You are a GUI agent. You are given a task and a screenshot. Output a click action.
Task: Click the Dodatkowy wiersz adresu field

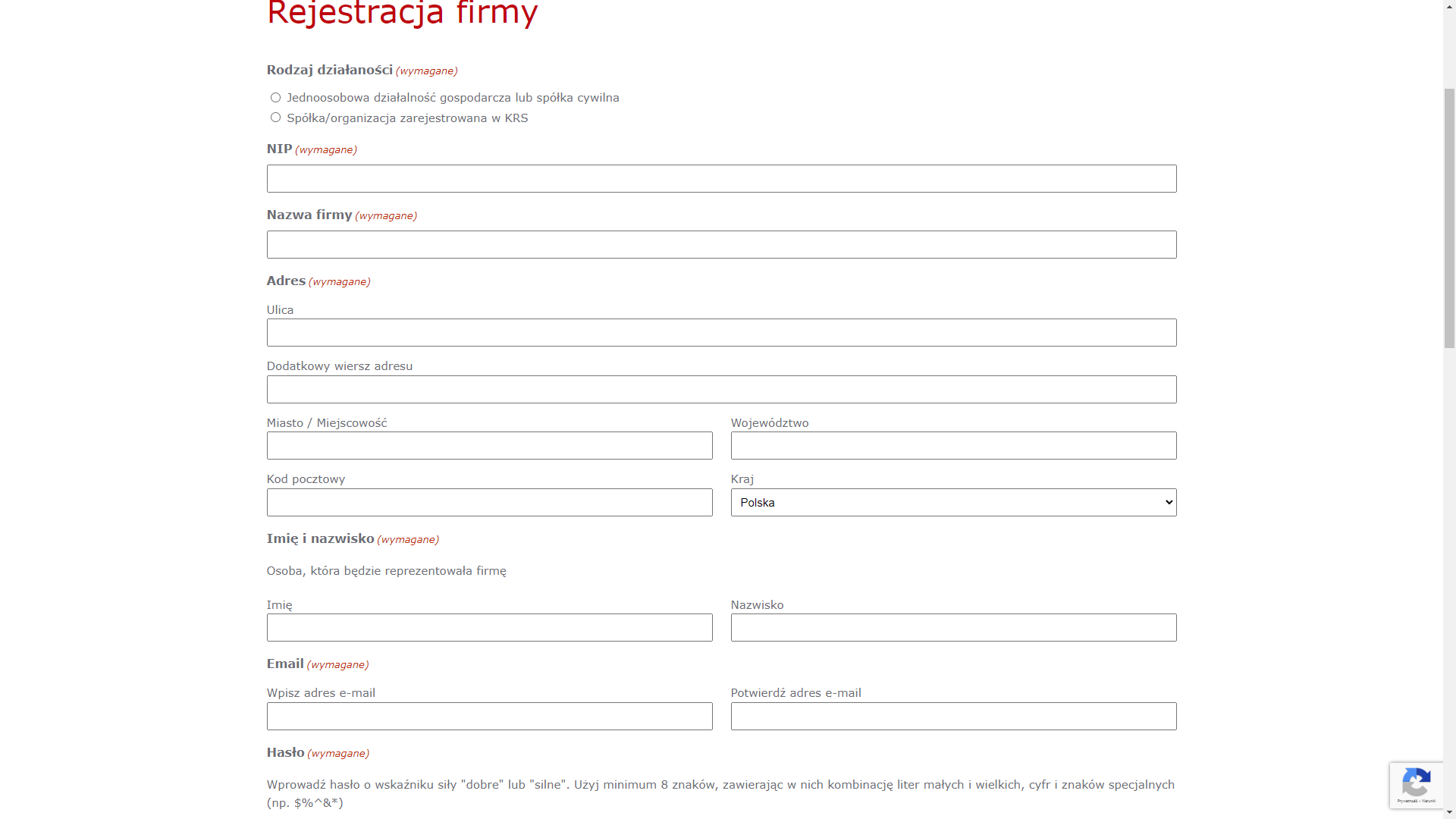pos(721,390)
